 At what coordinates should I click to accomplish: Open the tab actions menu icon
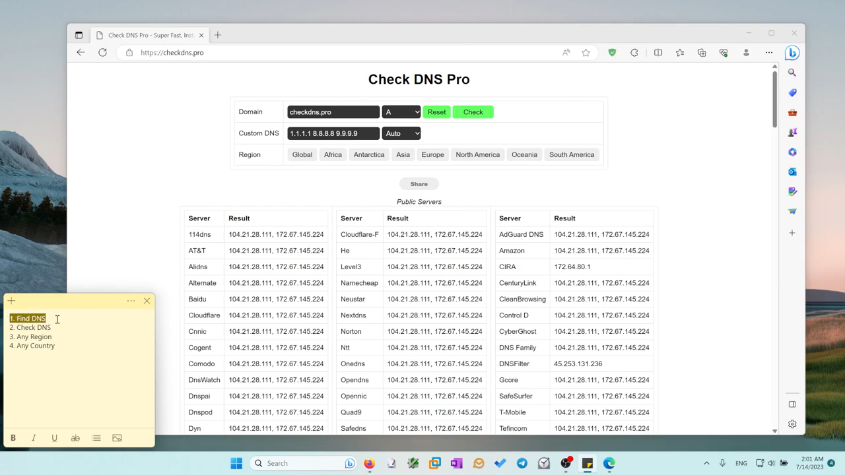79,35
